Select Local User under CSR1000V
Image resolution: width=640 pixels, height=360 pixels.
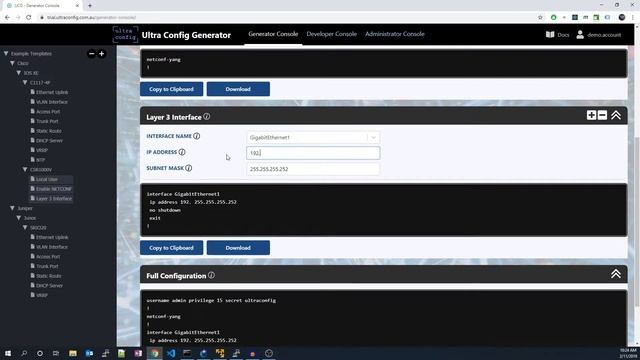coord(44,179)
